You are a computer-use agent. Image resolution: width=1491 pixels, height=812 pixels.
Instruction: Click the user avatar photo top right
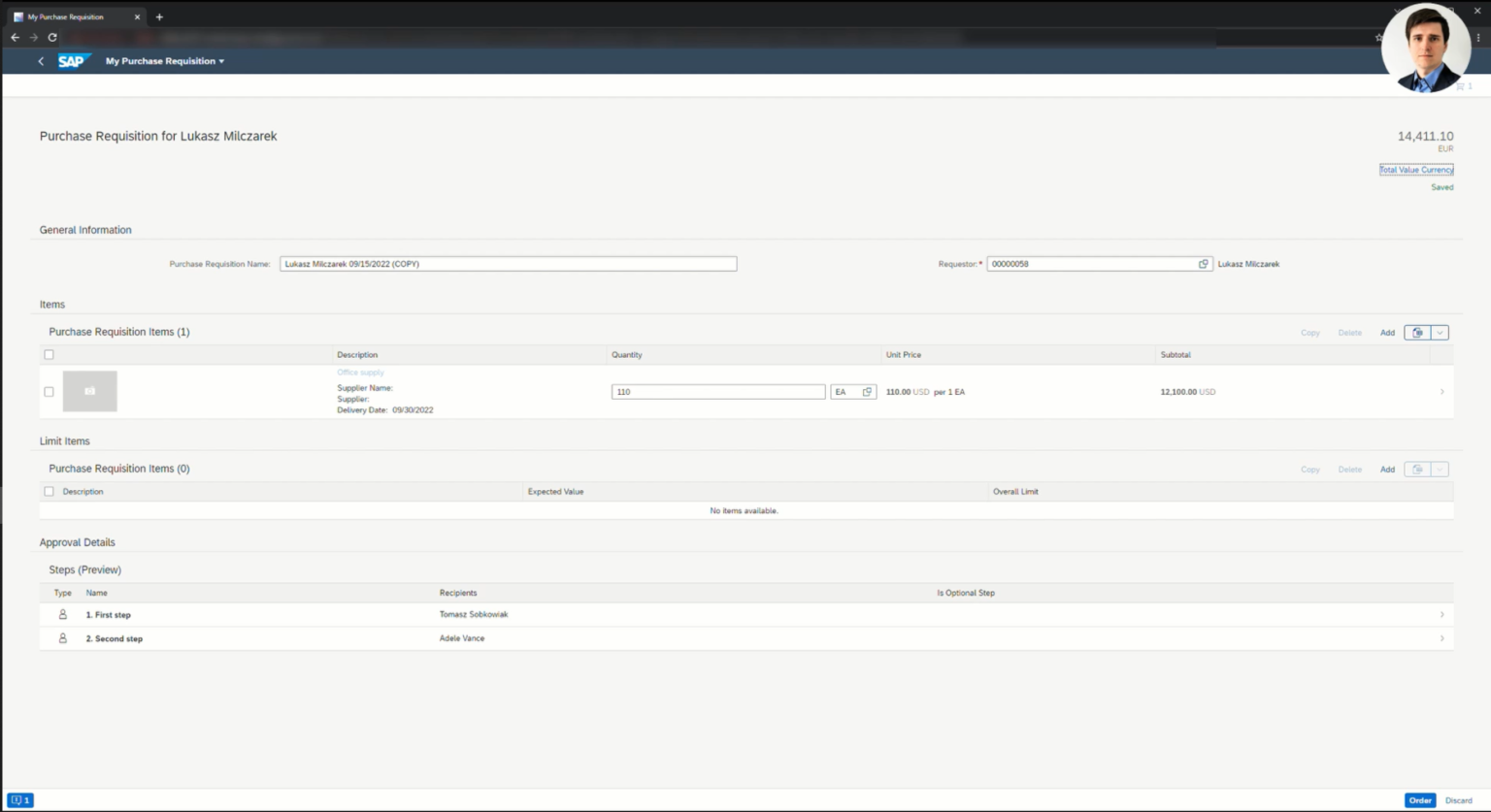click(x=1425, y=47)
